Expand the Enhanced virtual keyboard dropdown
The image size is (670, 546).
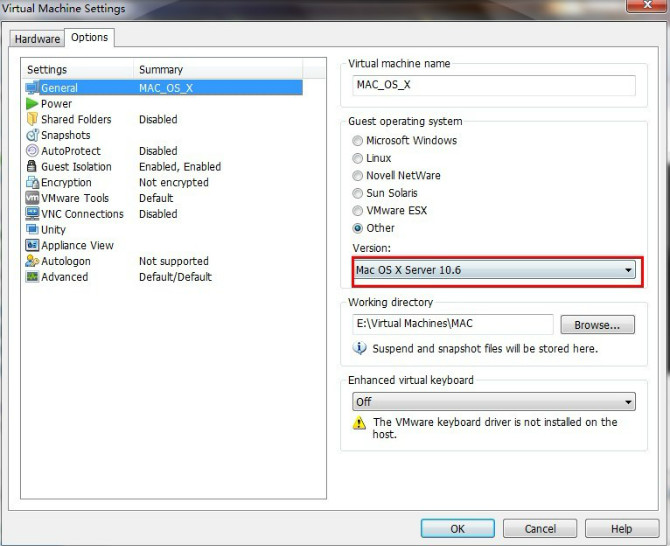pos(495,402)
